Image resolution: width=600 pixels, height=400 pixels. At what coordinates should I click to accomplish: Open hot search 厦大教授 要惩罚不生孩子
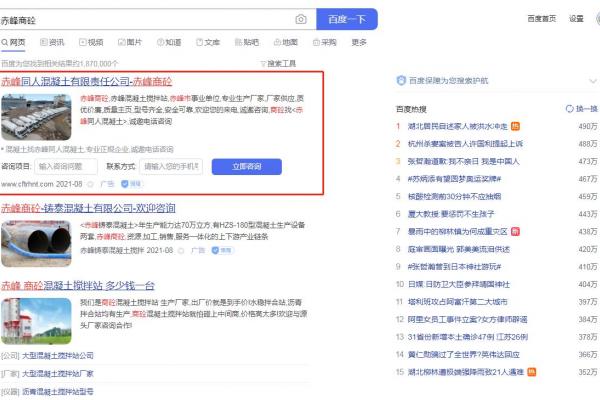click(451, 214)
